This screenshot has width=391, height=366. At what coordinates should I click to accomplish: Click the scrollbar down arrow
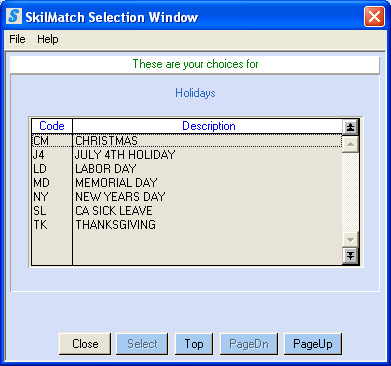point(350,239)
